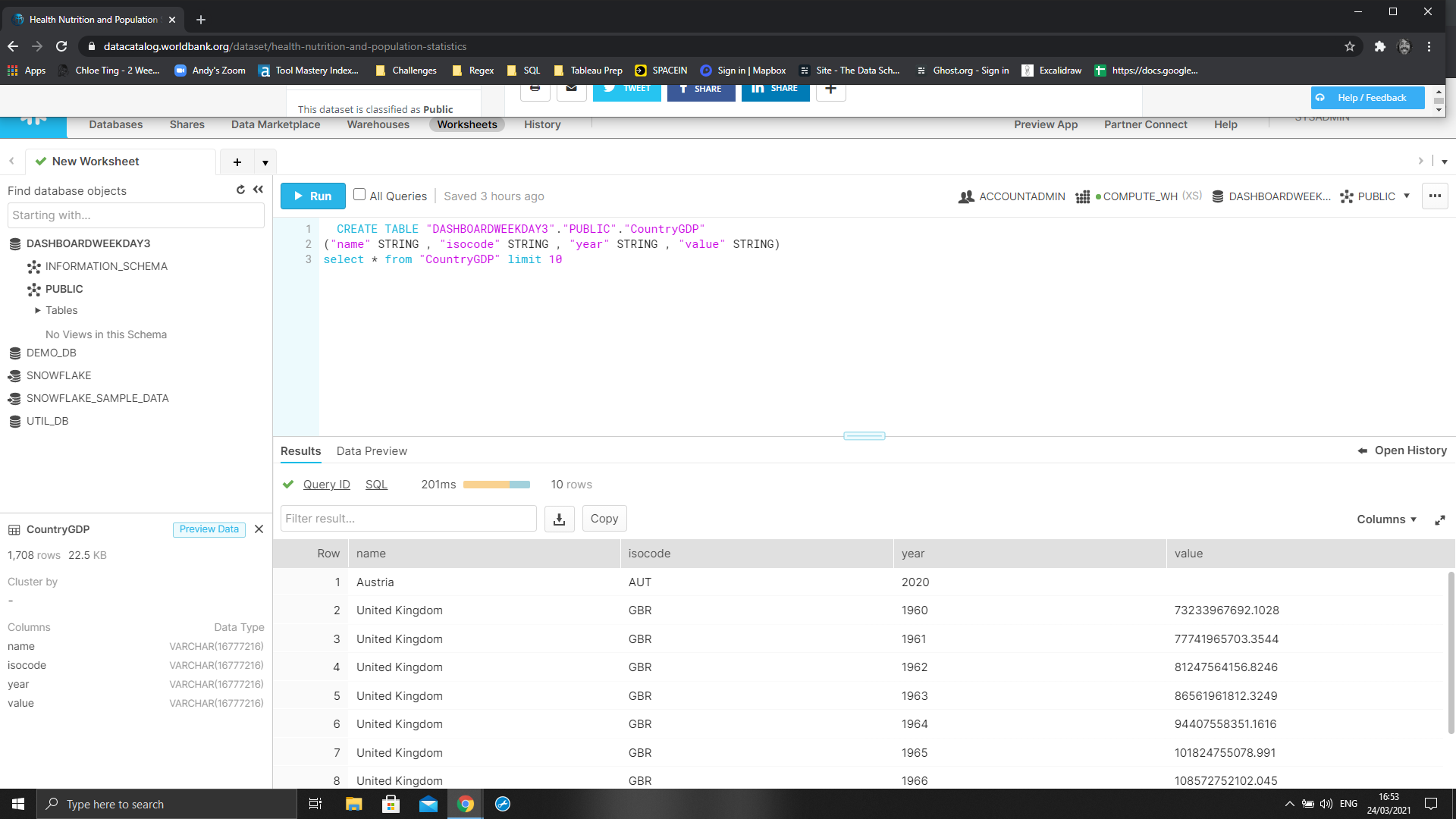Screen dimensions: 1456x819
Task: Go to the History menu
Action: click(542, 124)
